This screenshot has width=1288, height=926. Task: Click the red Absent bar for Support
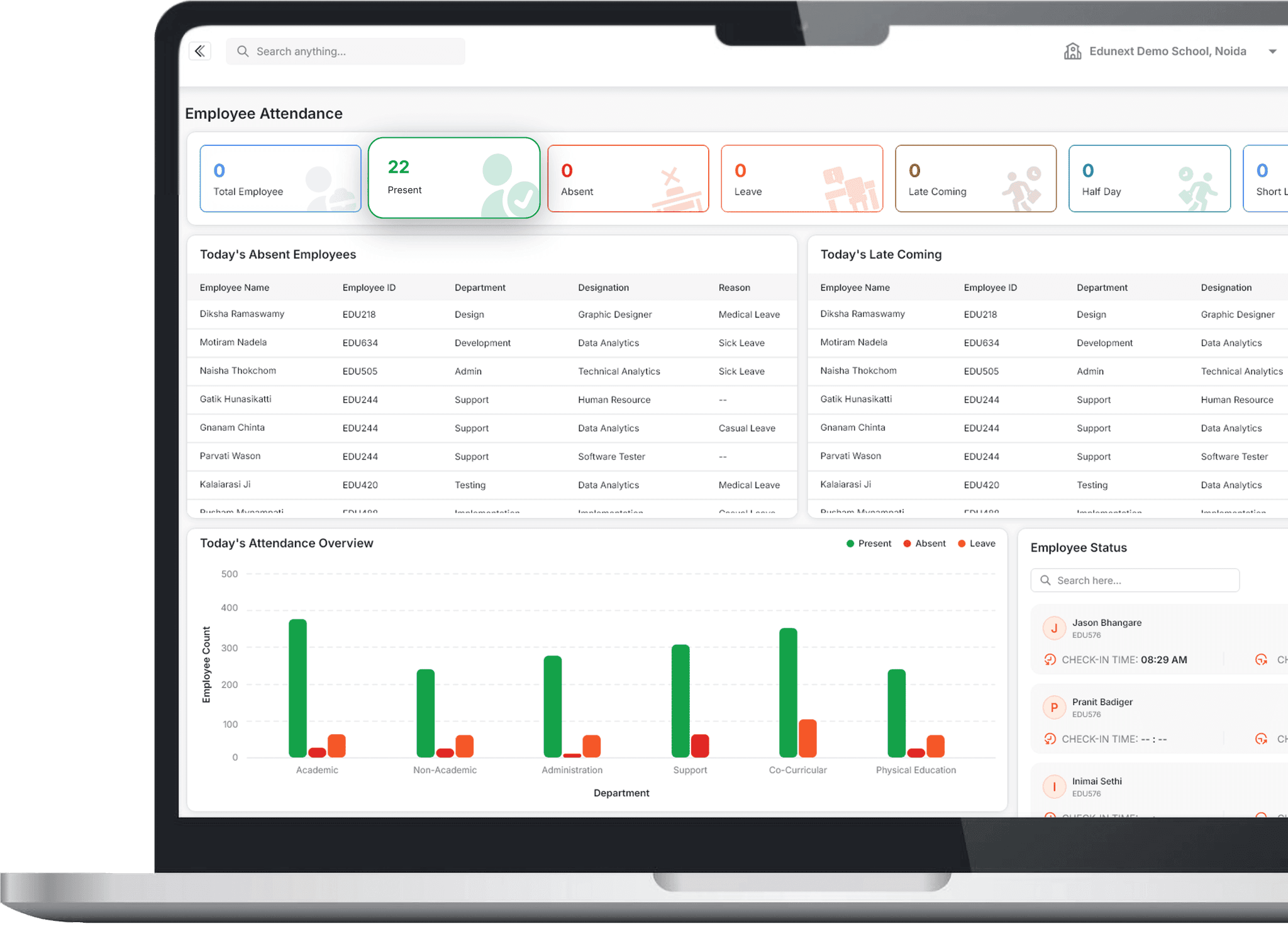coord(700,746)
